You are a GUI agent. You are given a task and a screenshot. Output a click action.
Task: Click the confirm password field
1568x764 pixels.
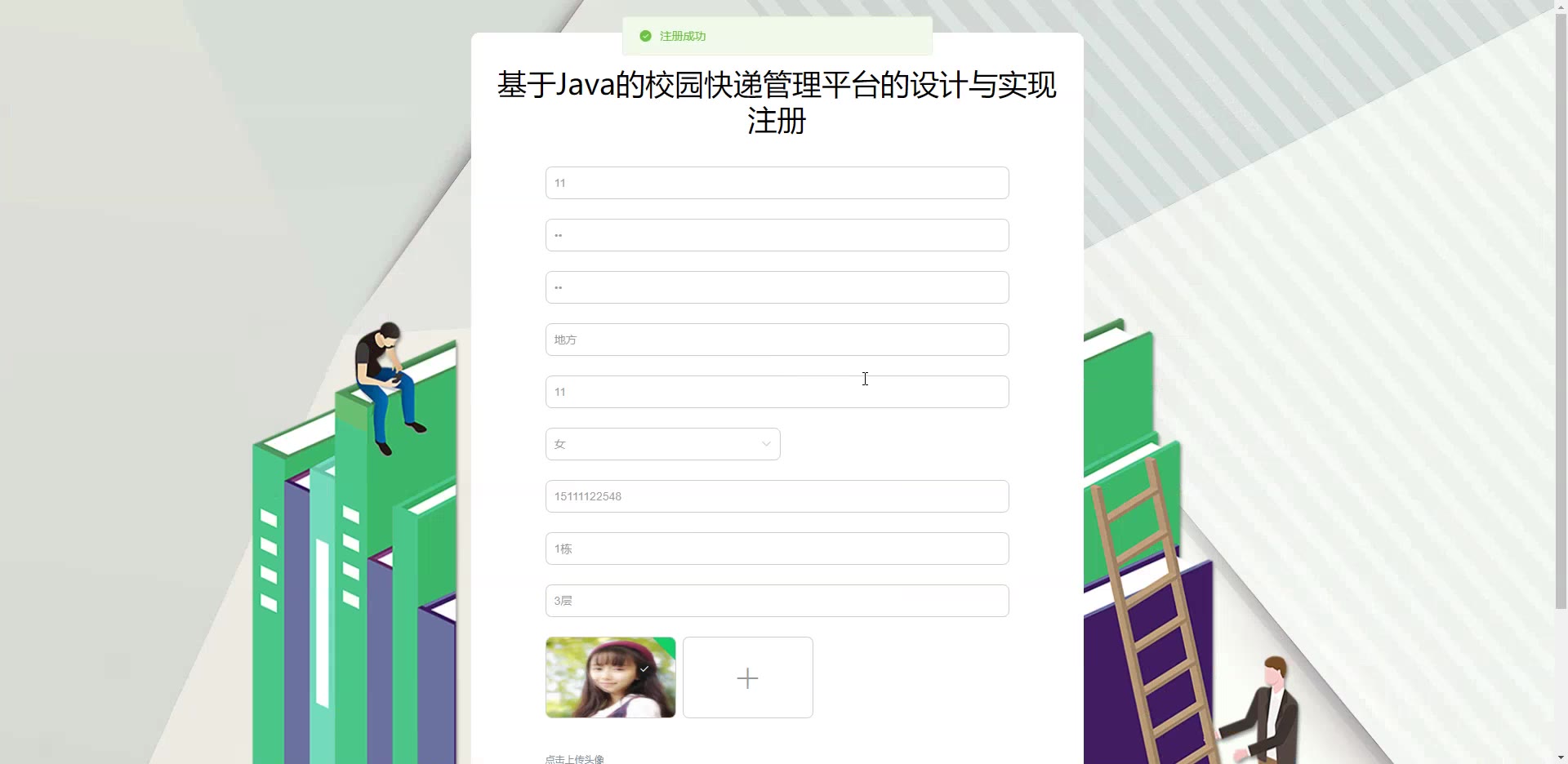(777, 287)
